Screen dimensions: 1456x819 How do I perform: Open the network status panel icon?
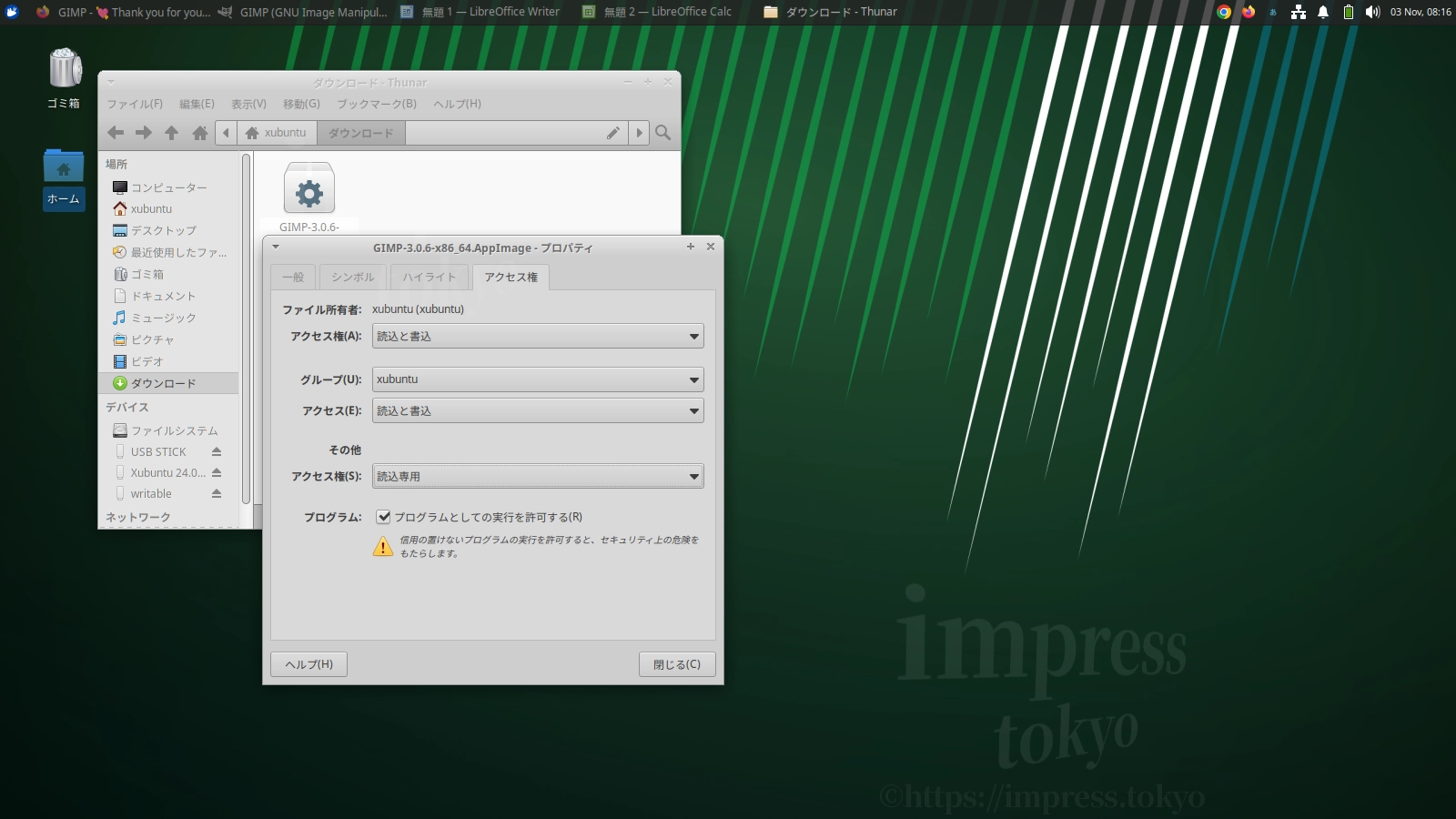click(x=1299, y=12)
